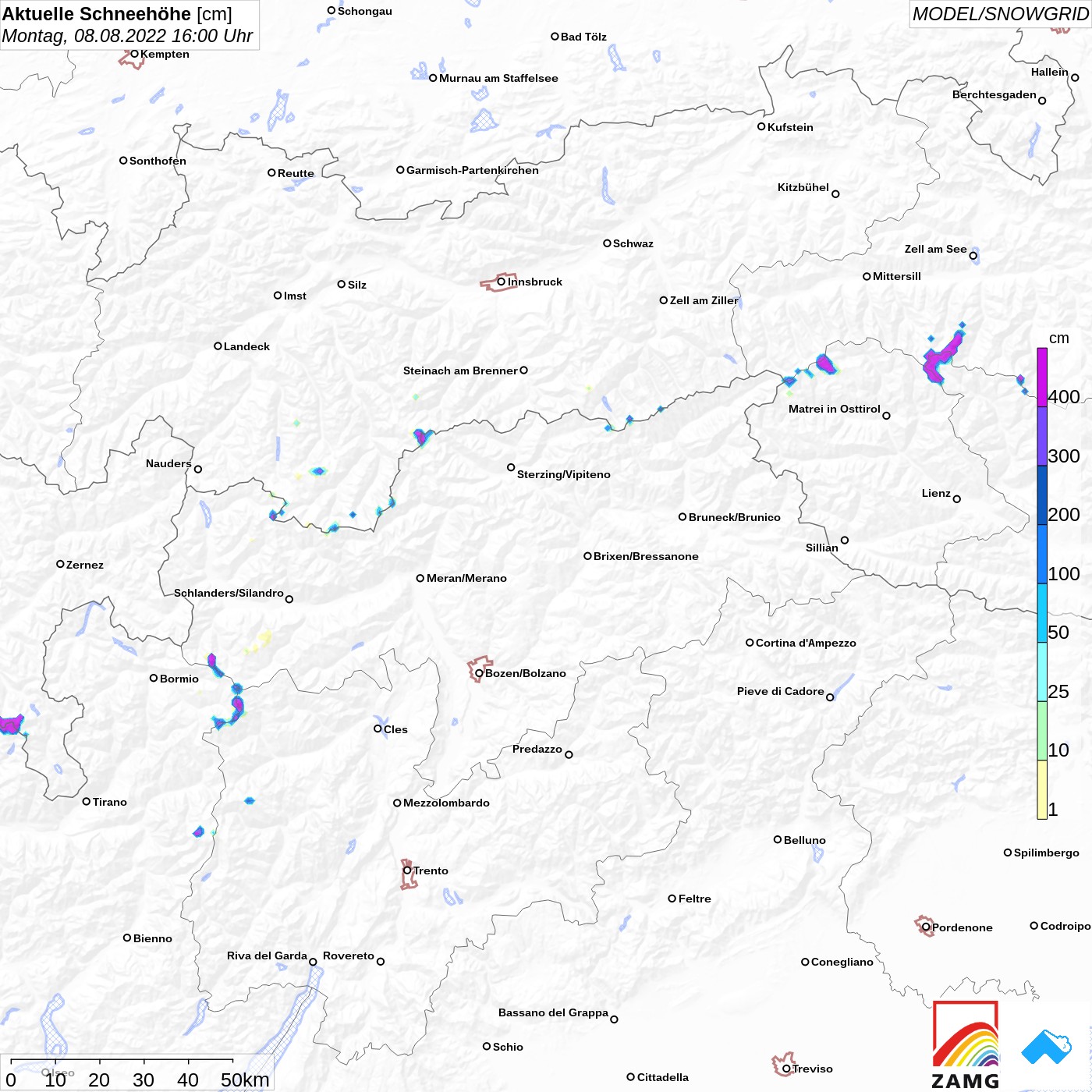Click the 'Garmisch-Partenkirchen' label
This screenshot has width=1092, height=1092.
[x=473, y=170]
